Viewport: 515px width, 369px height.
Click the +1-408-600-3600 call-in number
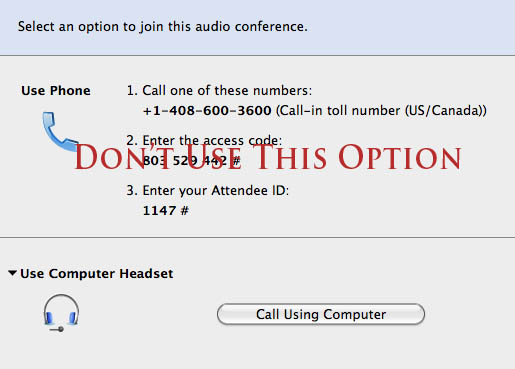(x=207, y=111)
